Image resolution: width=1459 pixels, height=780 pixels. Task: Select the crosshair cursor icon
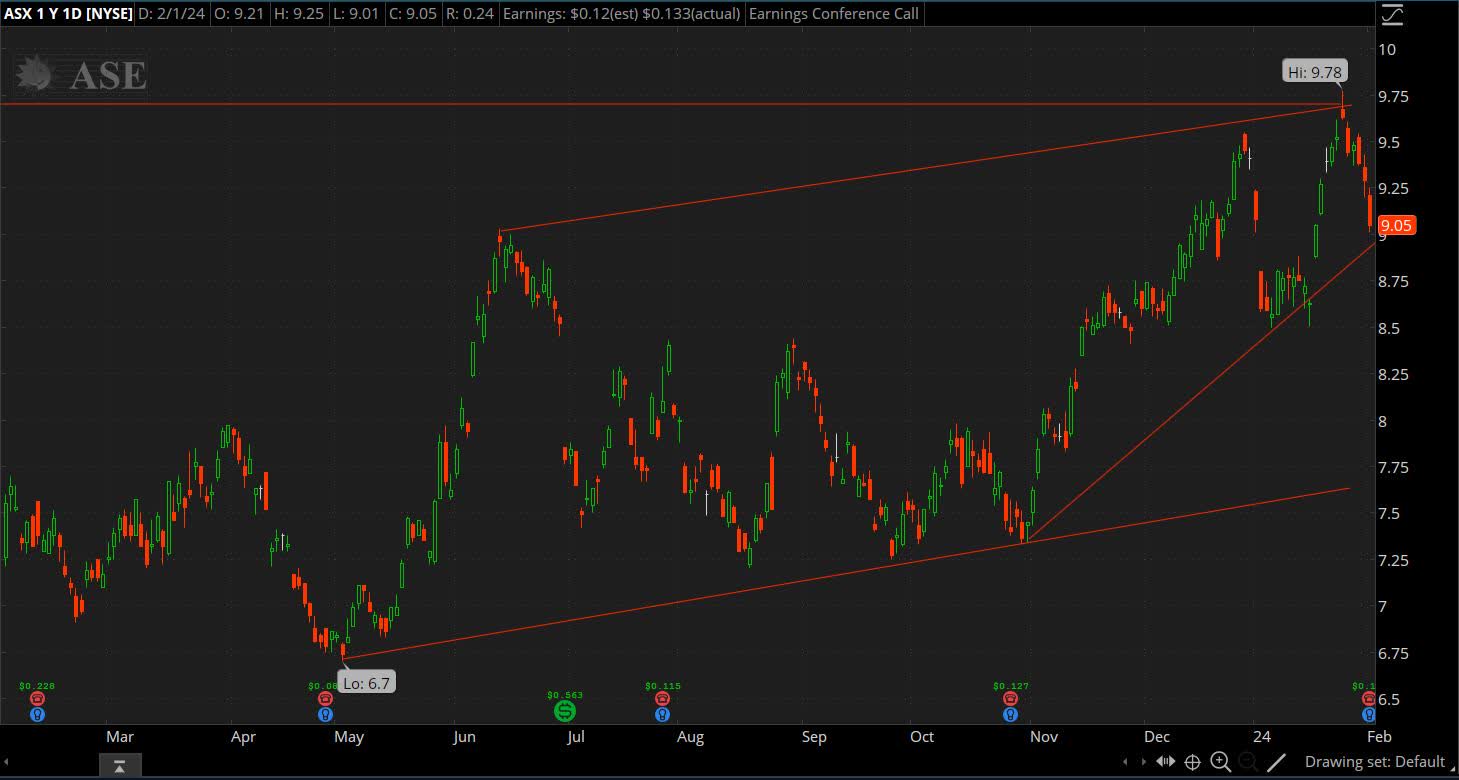[x=1192, y=761]
